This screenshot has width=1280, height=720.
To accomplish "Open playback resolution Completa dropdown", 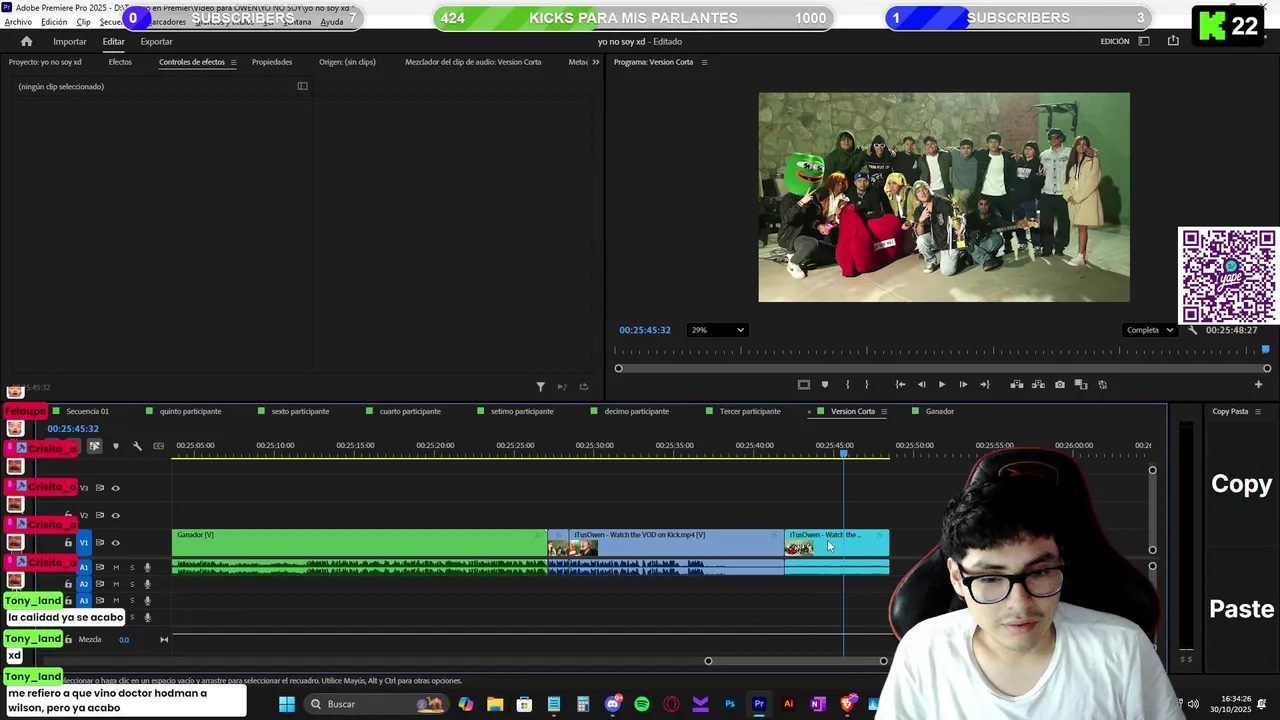I will (x=1149, y=330).
